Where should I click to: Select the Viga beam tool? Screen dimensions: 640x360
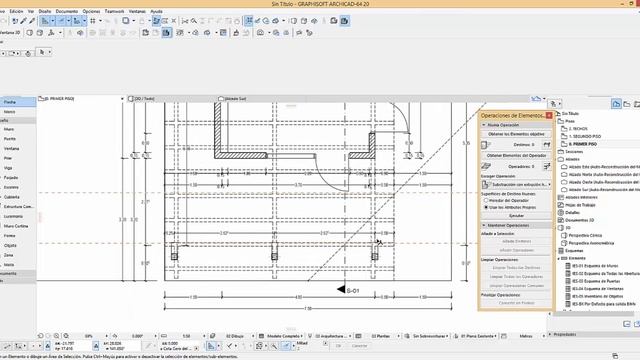pyautogui.click(x=18, y=168)
